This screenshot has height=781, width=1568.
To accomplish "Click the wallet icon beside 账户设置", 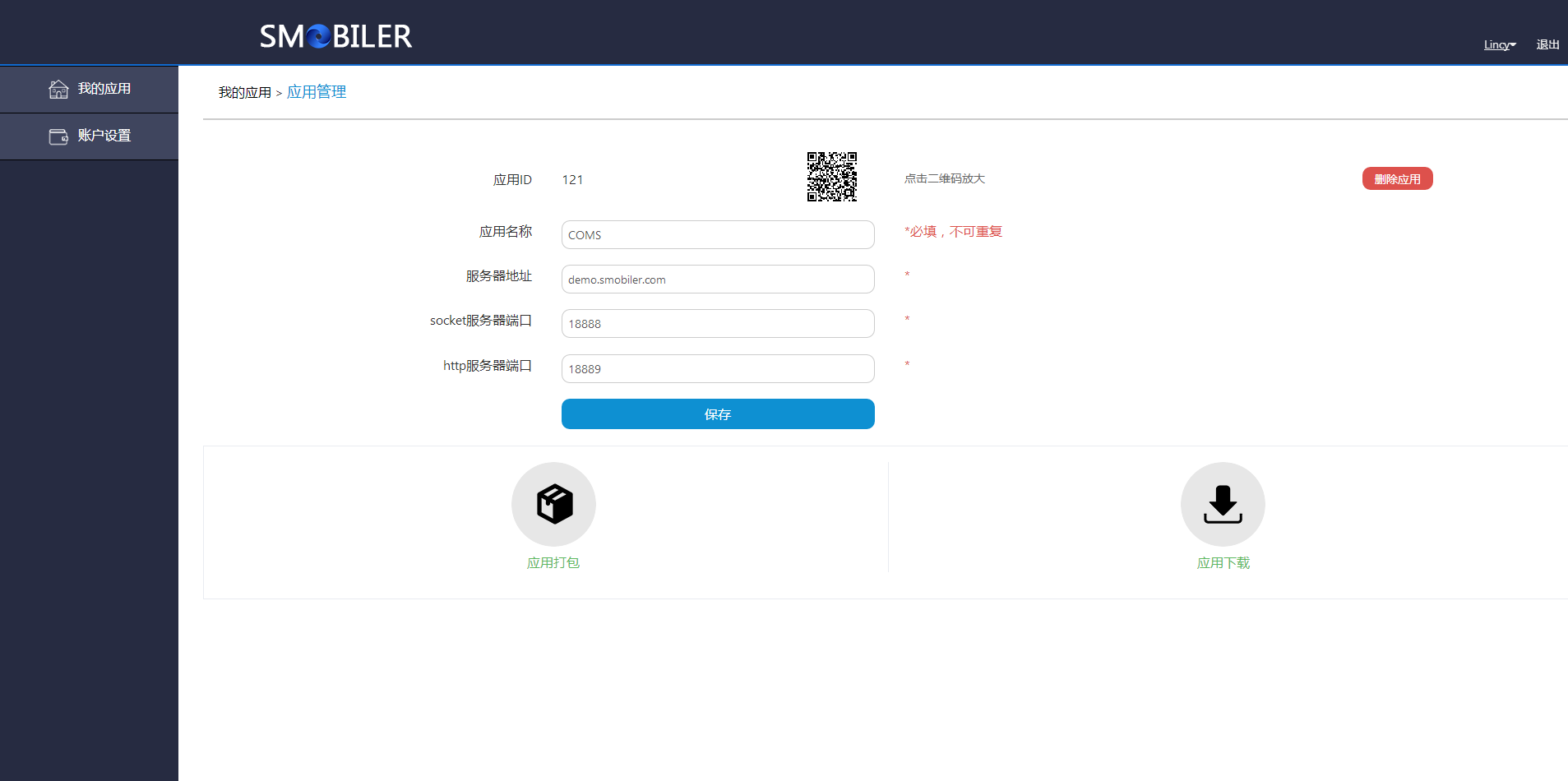I will pos(58,136).
